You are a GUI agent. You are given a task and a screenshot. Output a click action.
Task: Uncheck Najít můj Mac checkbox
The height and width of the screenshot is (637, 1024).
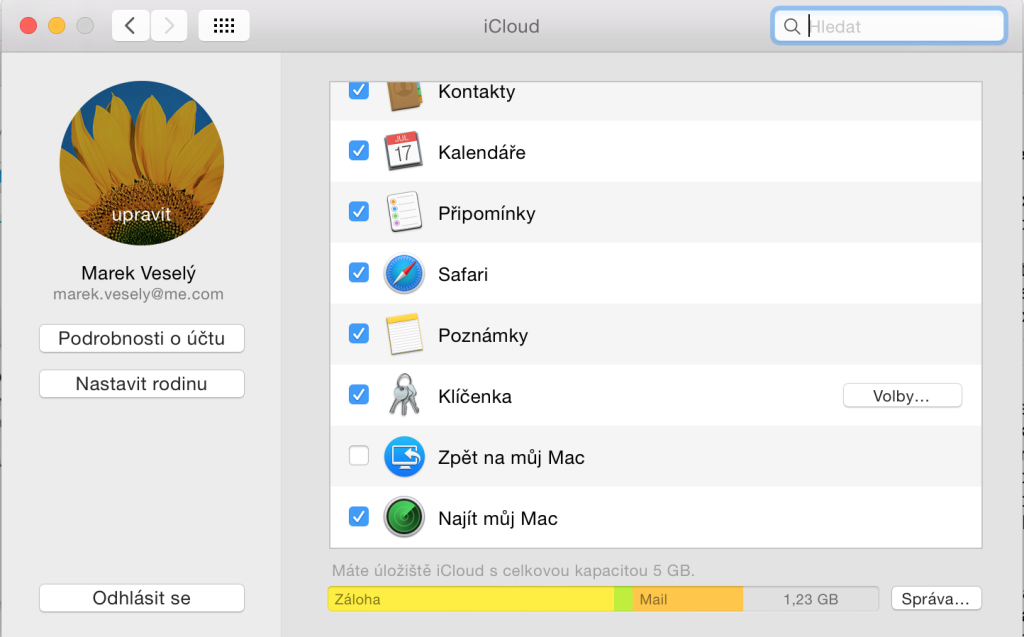click(359, 517)
